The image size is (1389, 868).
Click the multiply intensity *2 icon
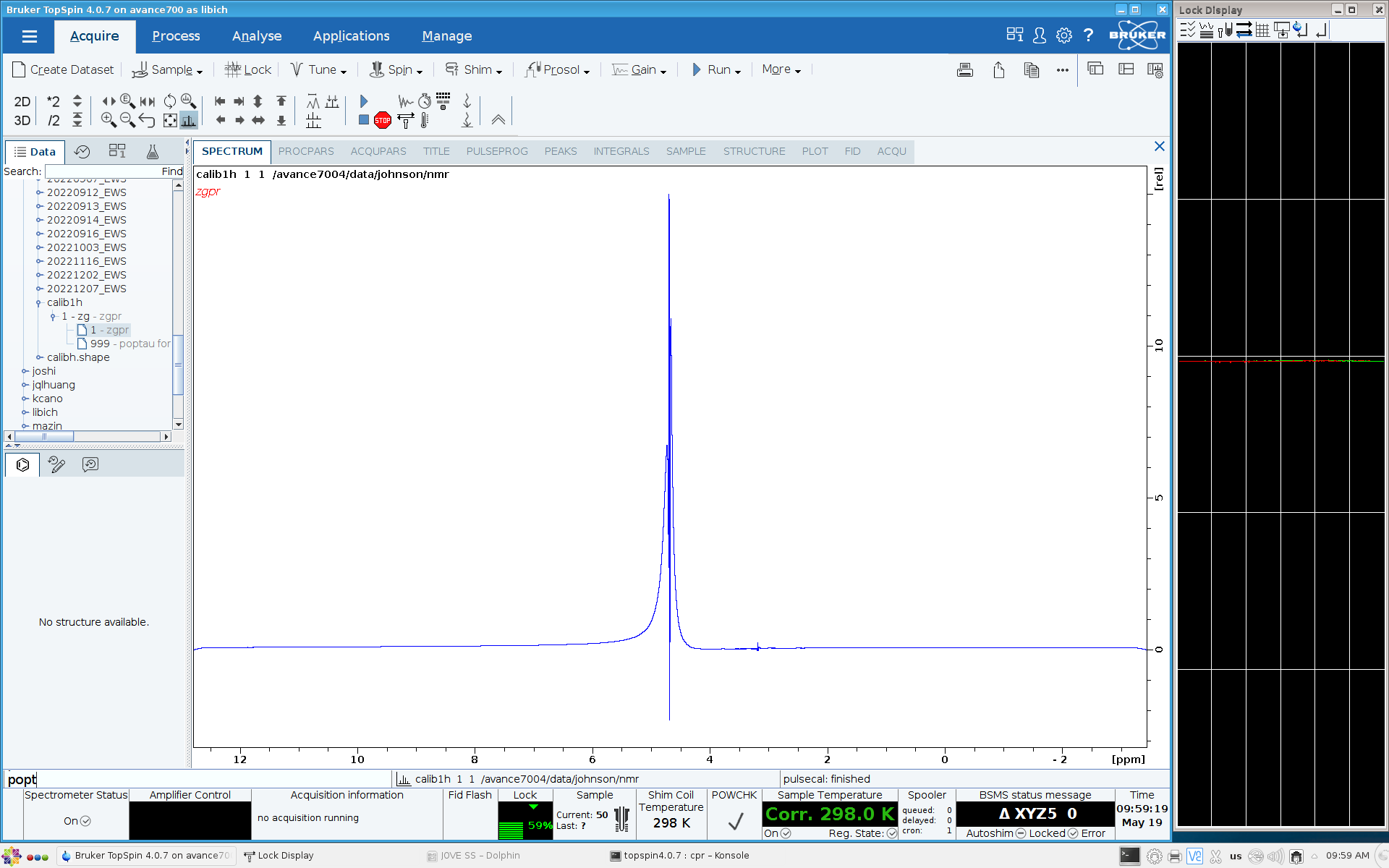pyautogui.click(x=53, y=101)
